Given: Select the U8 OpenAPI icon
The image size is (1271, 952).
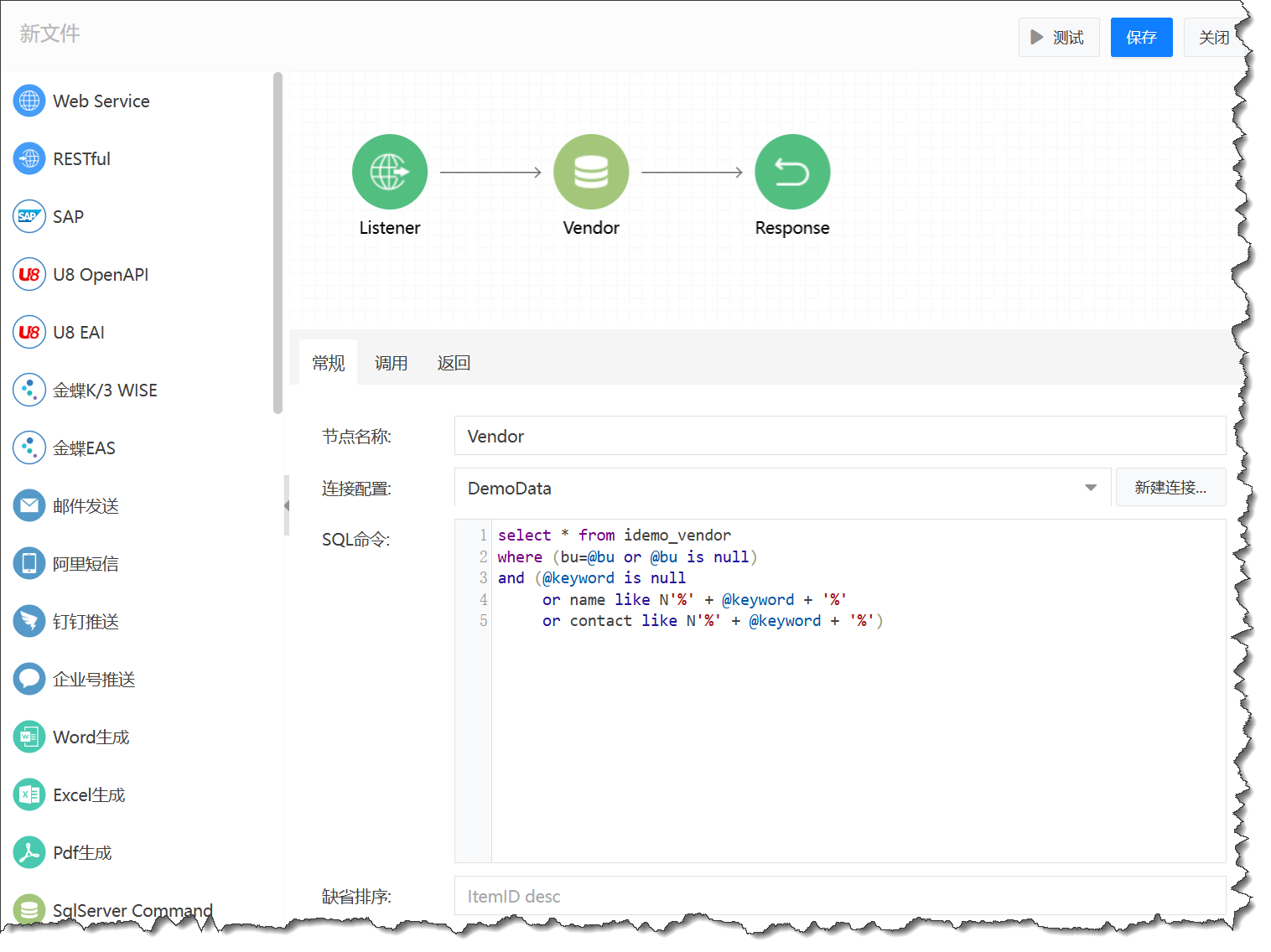Looking at the screenshot, I should [29, 275].
